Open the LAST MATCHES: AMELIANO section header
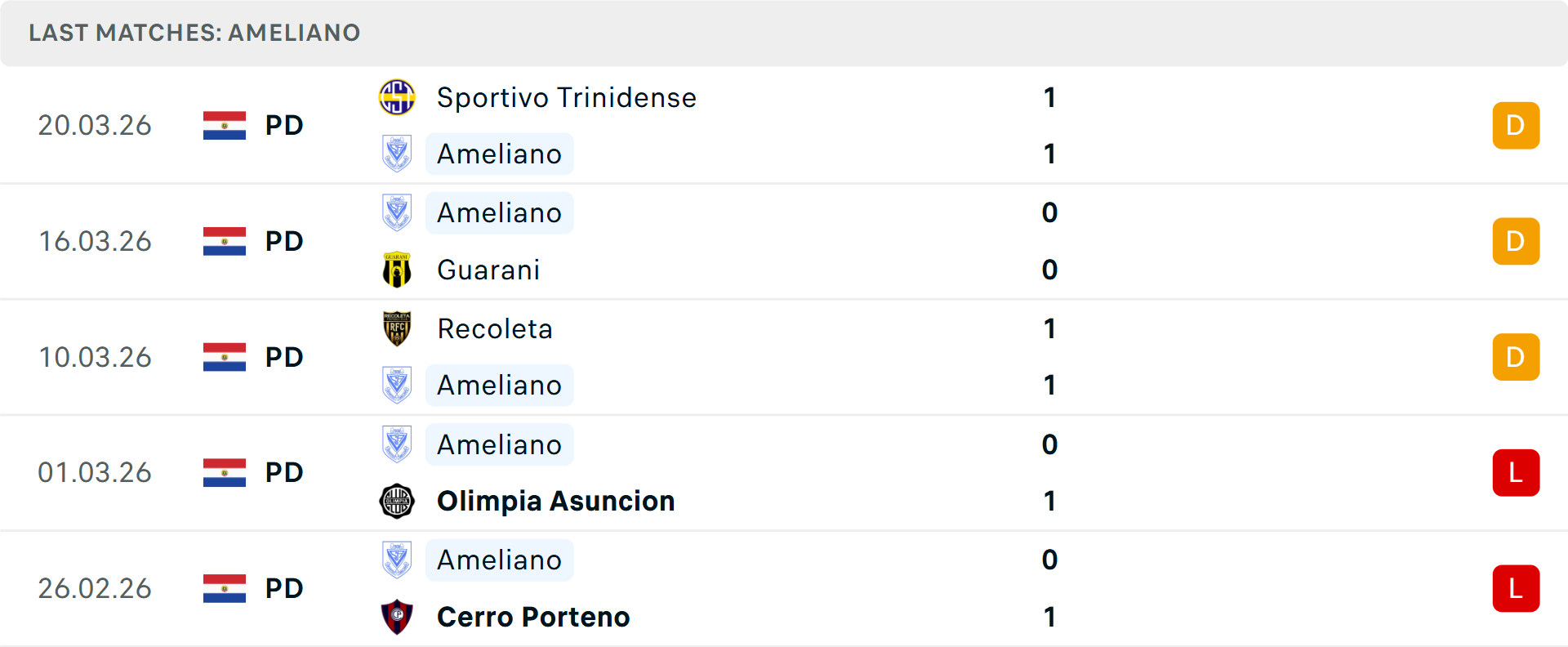 194,33
